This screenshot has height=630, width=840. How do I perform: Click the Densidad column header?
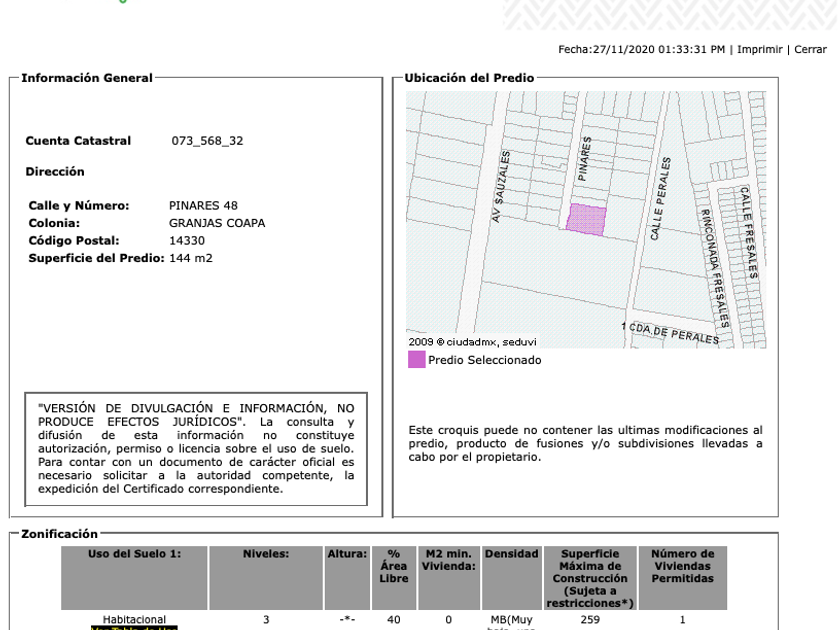click(x=512, y=578)
